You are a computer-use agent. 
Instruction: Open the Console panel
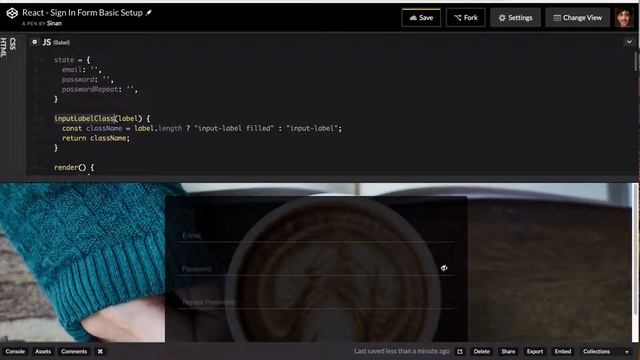(x=15, y=351)
